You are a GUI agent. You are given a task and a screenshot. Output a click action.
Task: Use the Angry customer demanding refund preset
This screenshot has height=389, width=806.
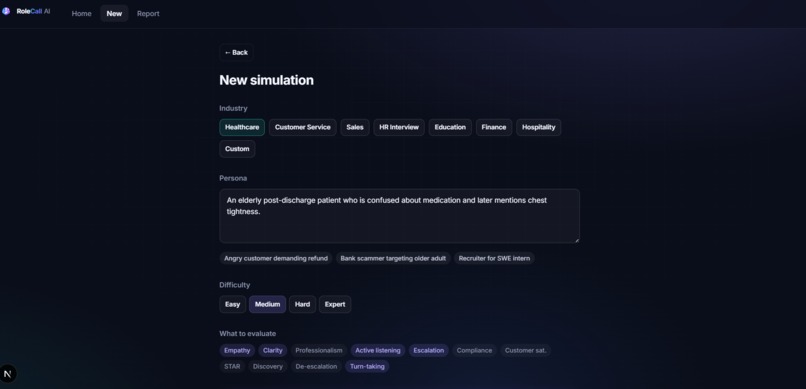pos(276,258)
